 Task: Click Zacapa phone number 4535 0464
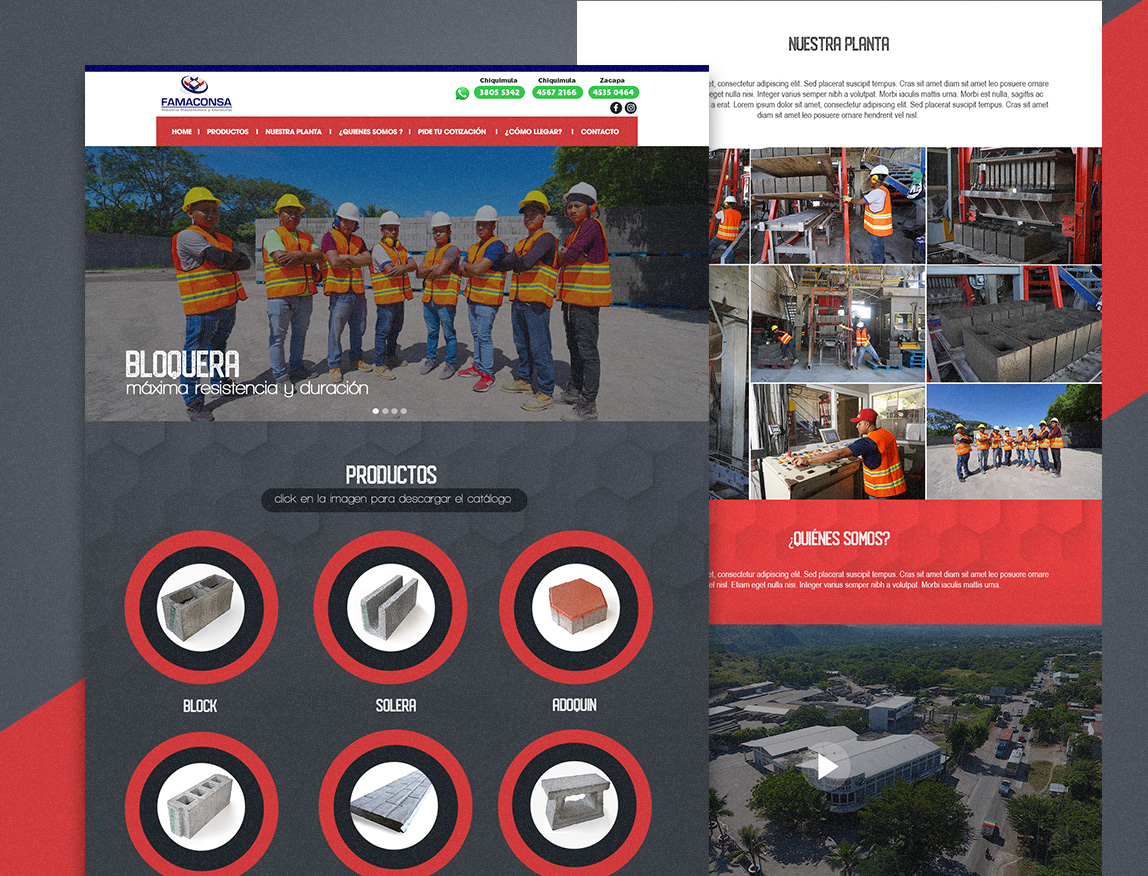(613, 92)
